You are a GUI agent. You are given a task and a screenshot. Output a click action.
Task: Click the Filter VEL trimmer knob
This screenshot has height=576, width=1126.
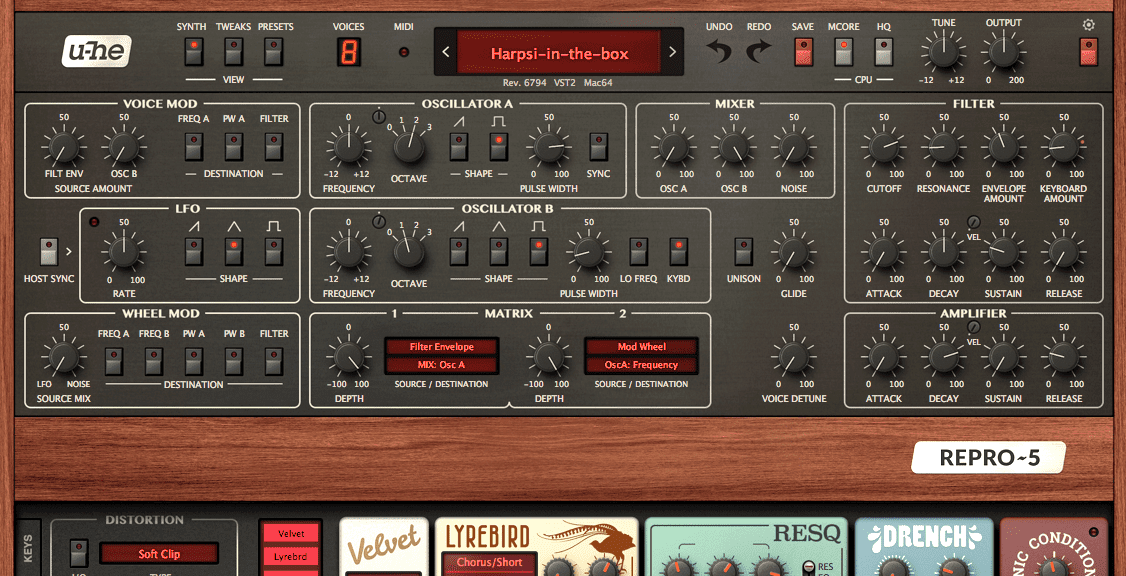[x=973, y=222]
